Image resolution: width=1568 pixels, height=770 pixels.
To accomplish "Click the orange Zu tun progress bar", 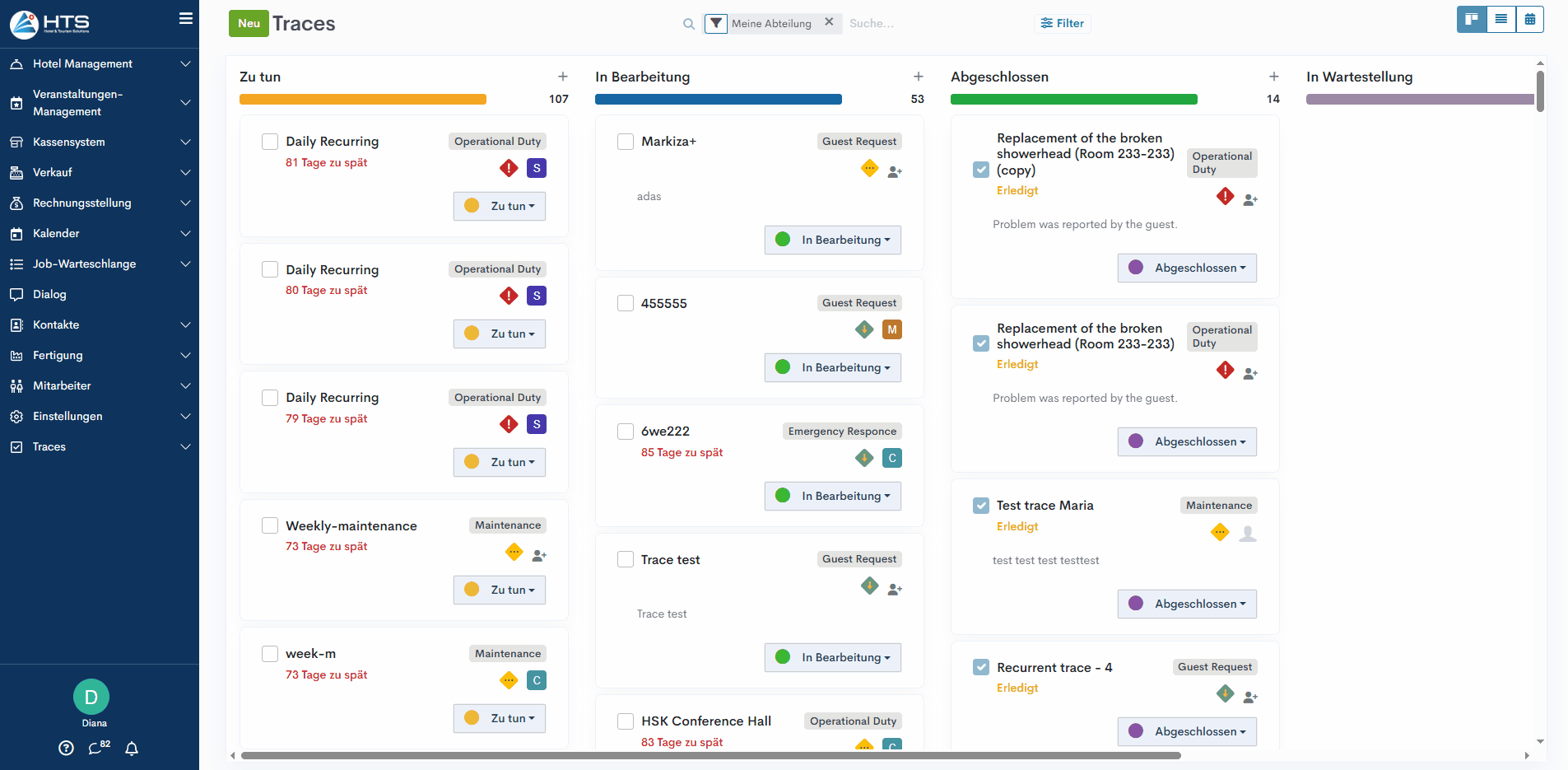I will click(363, 100).
